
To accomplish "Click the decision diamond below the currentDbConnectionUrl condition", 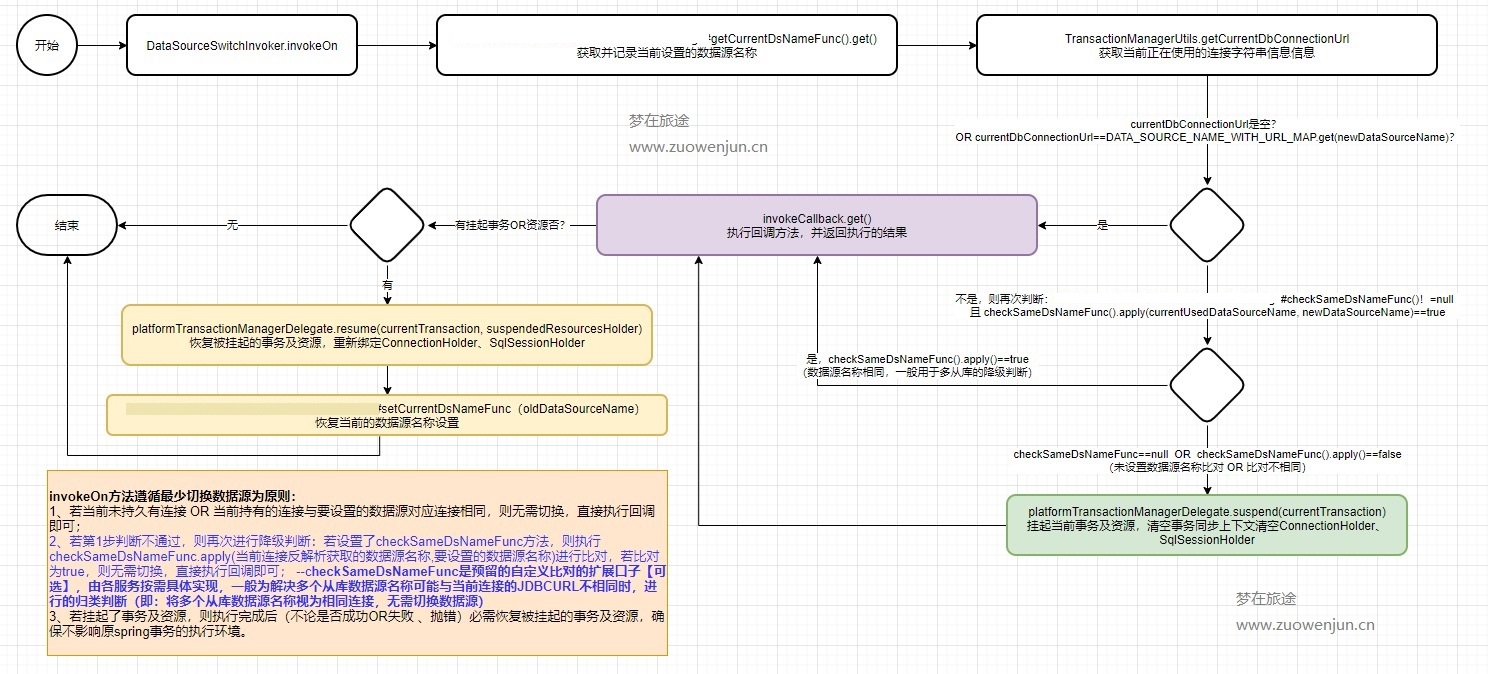I will 1206,225.
